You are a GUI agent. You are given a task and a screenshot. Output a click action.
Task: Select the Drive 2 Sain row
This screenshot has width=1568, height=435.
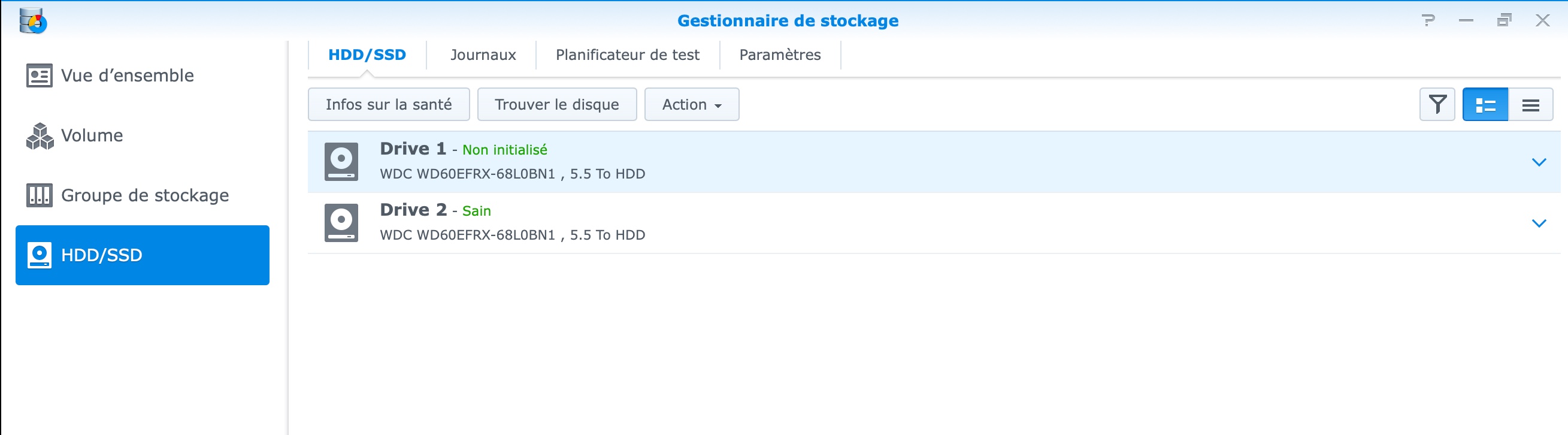913,223
